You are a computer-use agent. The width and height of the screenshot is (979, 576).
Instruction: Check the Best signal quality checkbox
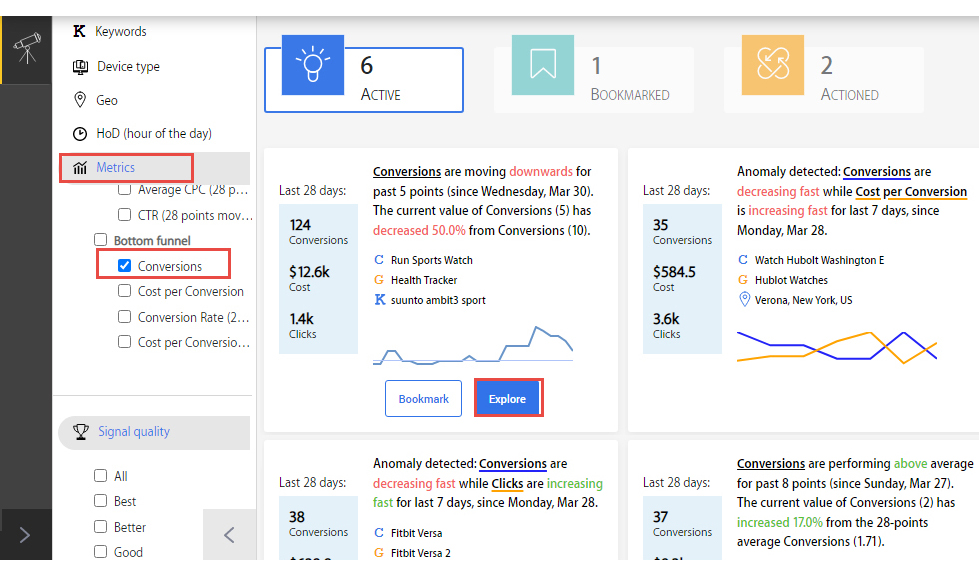point(101,500)
